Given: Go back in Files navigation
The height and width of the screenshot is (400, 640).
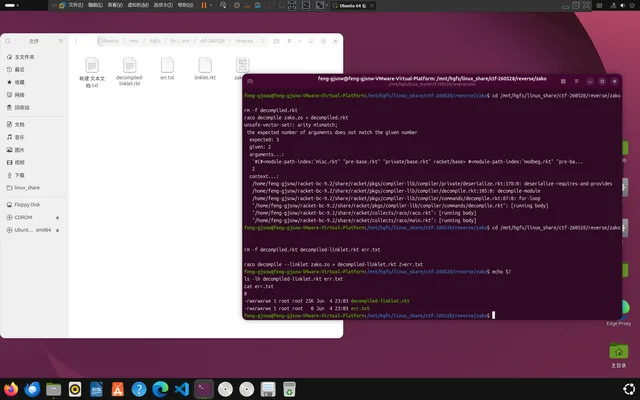Looking at the screenshot, I should 76,41.
